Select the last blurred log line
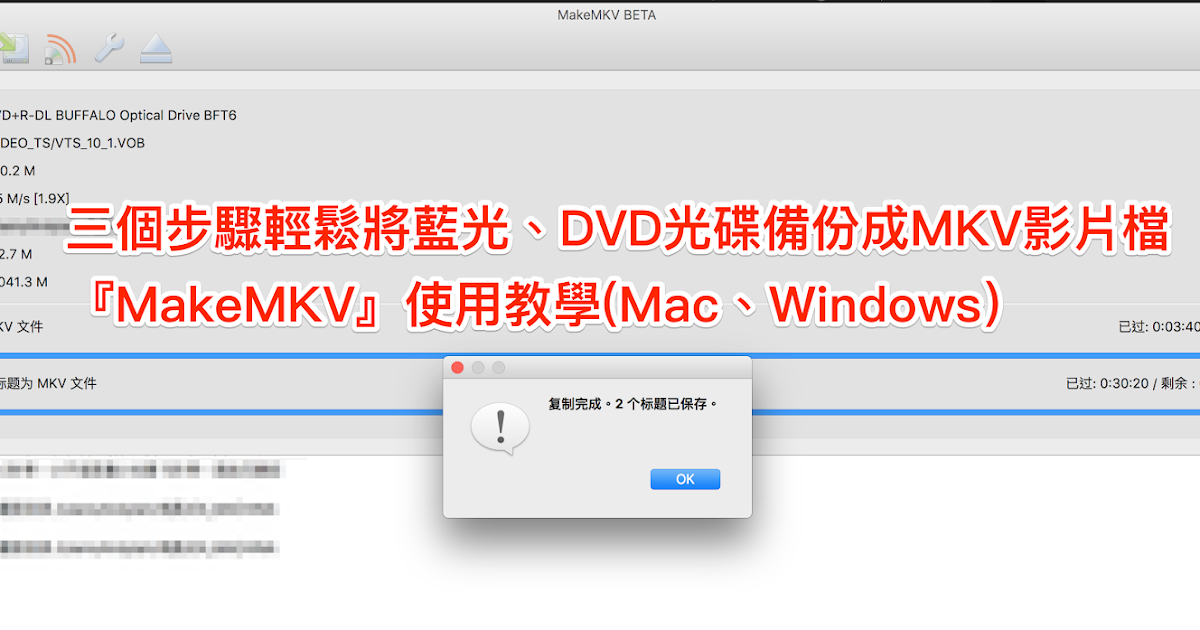 [139, 548]
